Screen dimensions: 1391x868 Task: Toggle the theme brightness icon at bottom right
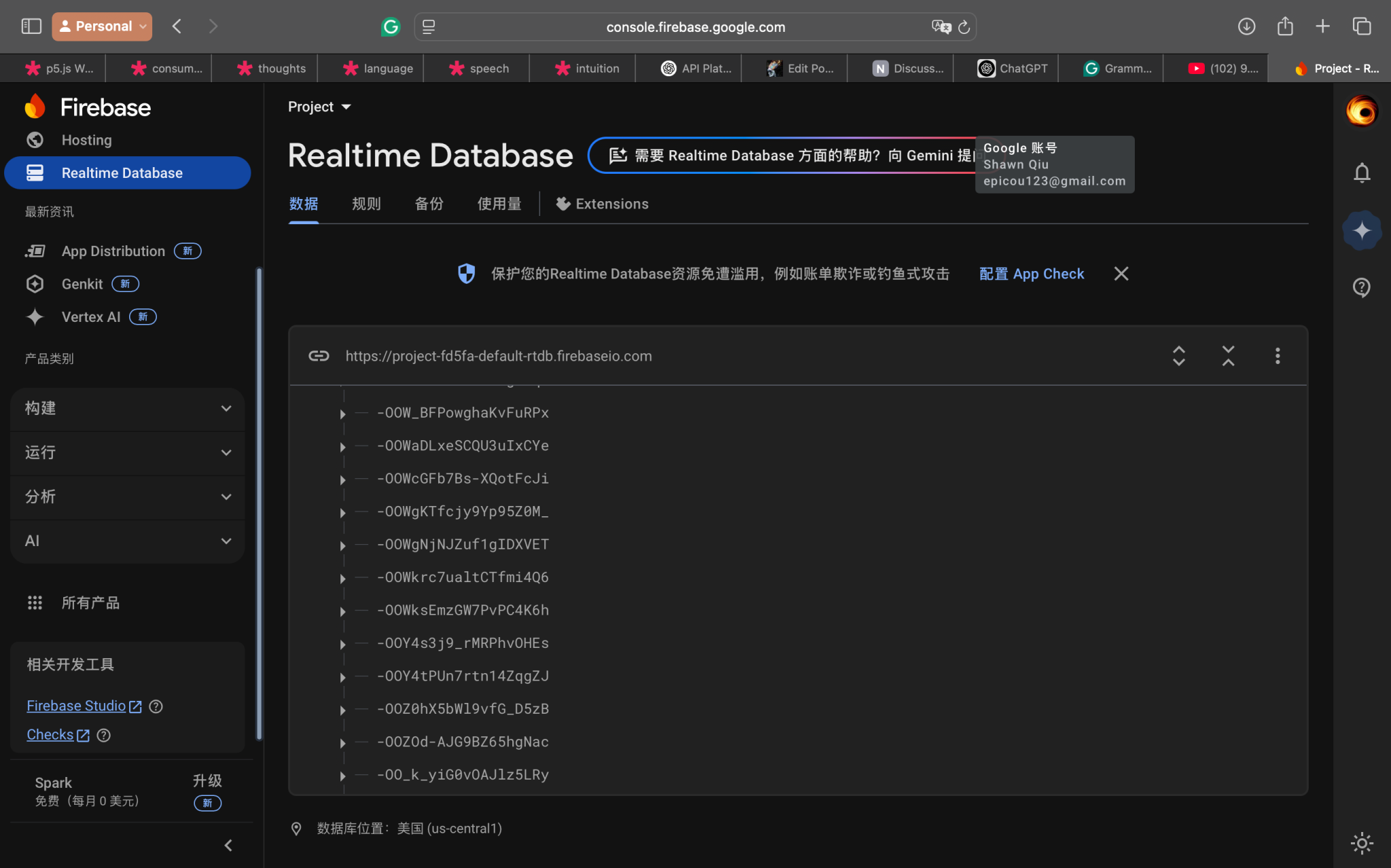(x=1361, y=843)
